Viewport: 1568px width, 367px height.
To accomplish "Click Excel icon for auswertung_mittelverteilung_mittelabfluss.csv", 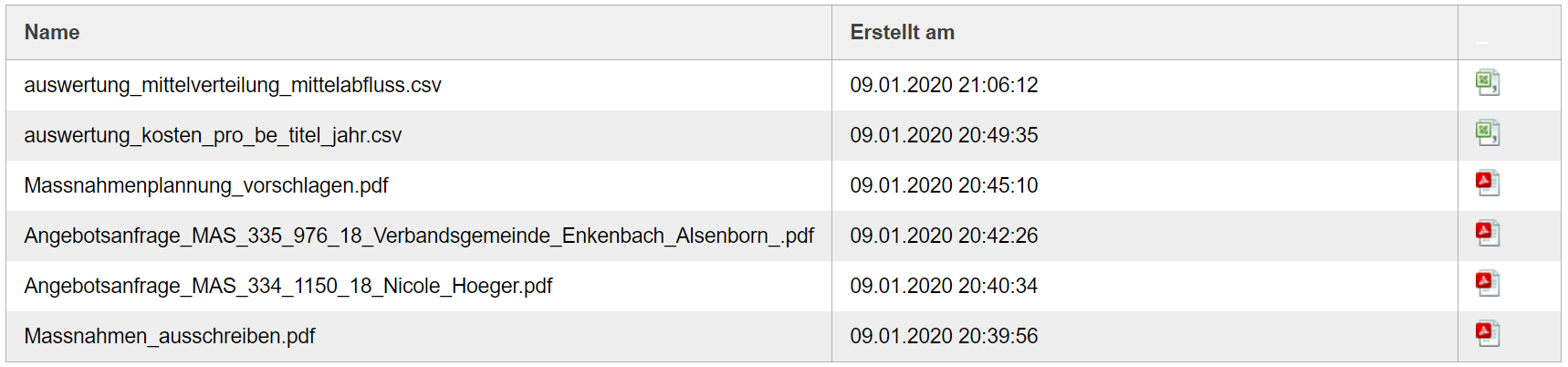I will click(1488, 83).
